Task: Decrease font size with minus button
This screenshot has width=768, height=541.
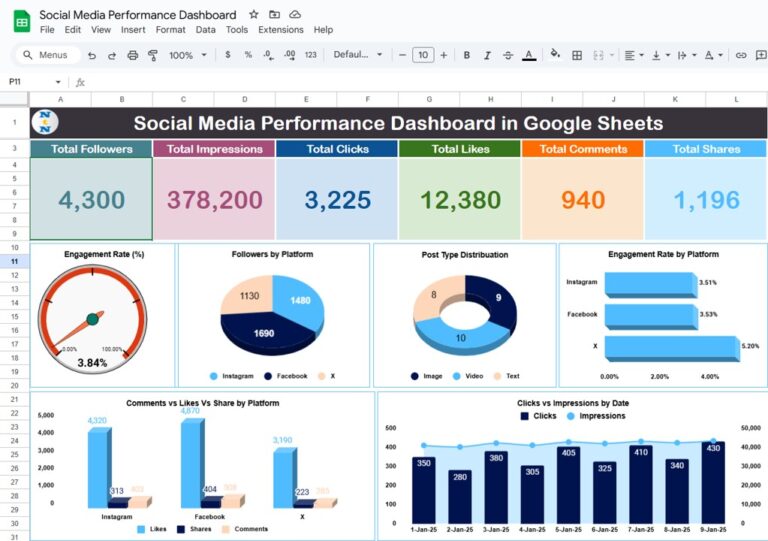Action: pos(402,55)
